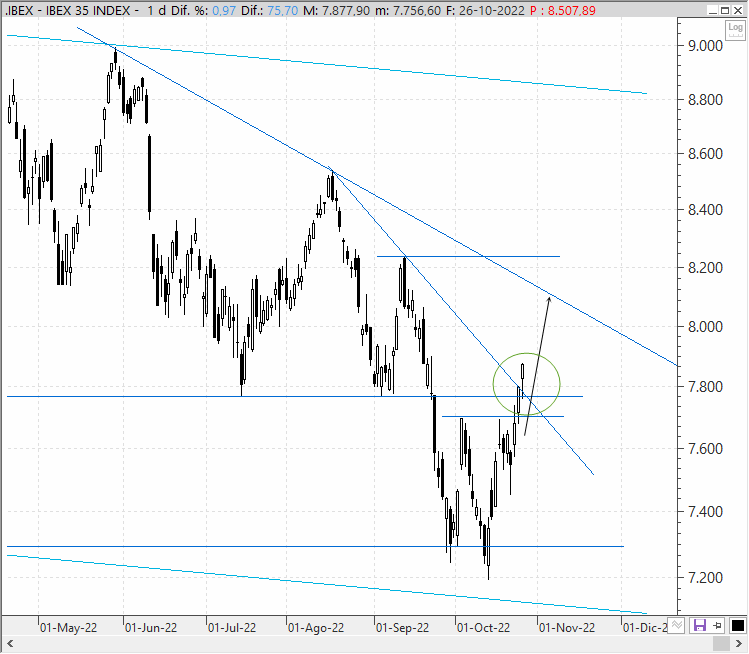Click the '.IBEX - IBEX 35 INDEX' title
Image resolution: width=749 pixels, height=654 pixels.
(x=67, y=10)
